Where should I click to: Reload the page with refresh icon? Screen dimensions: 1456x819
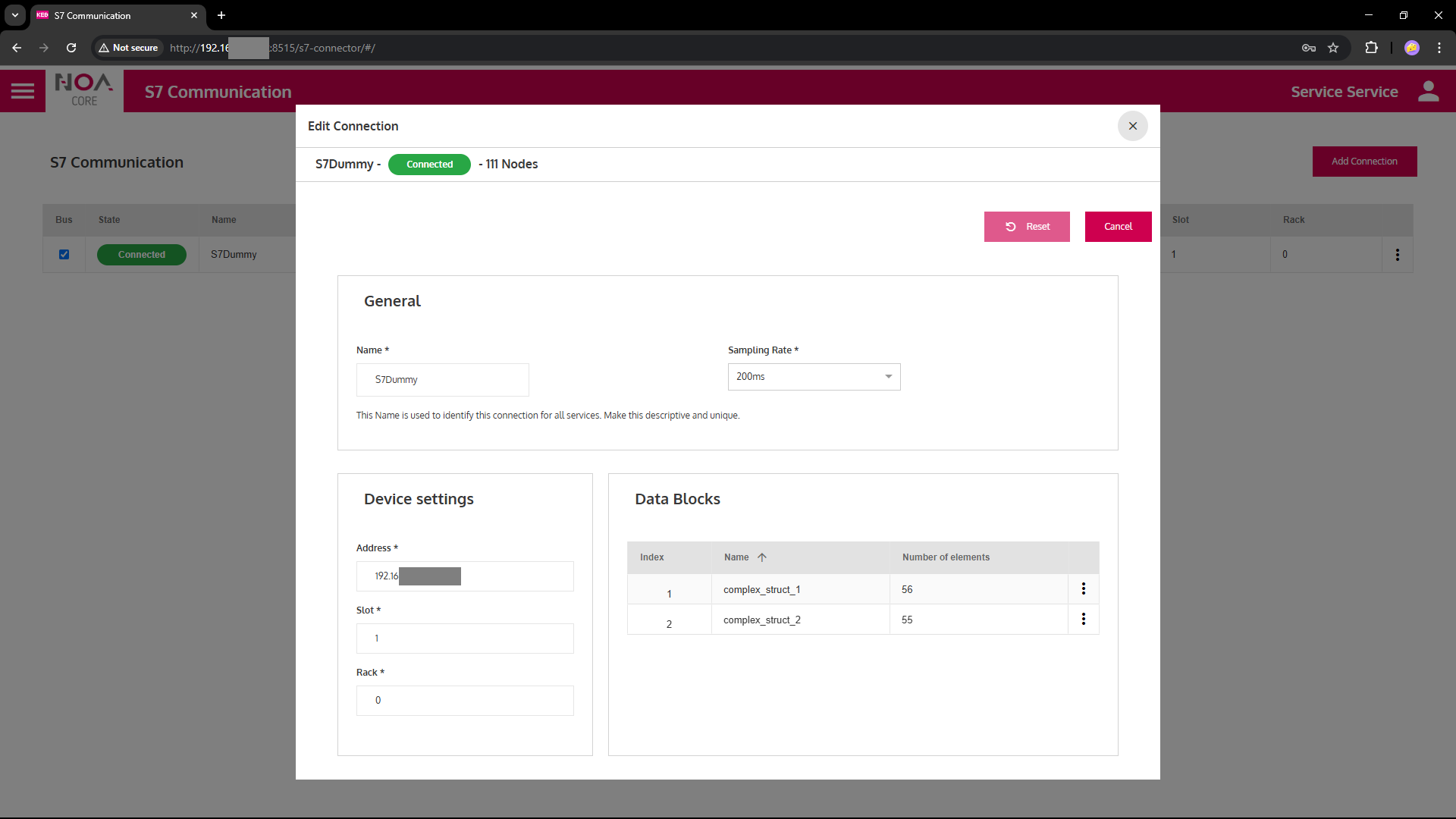tap(71, 48)
